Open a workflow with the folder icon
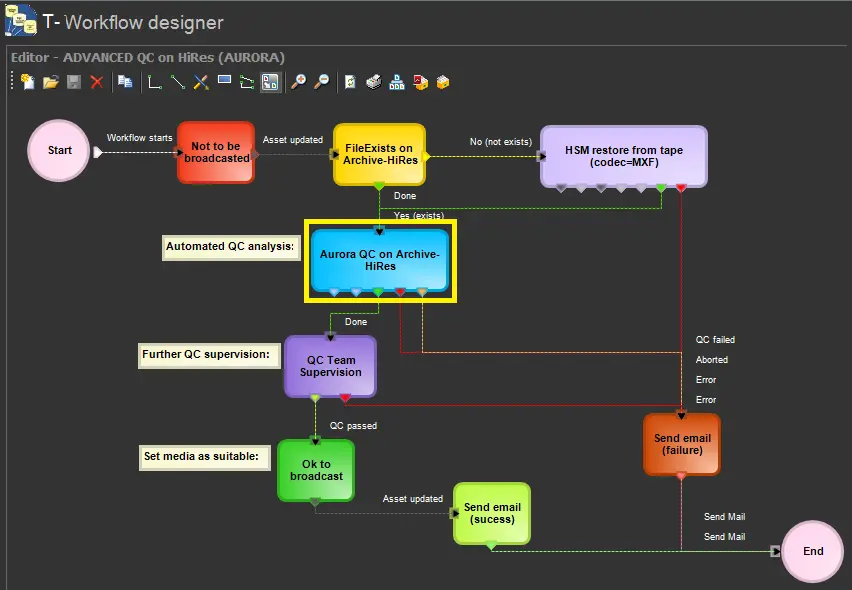The width and height of the screenshot is (852, 590). [50, 82]
